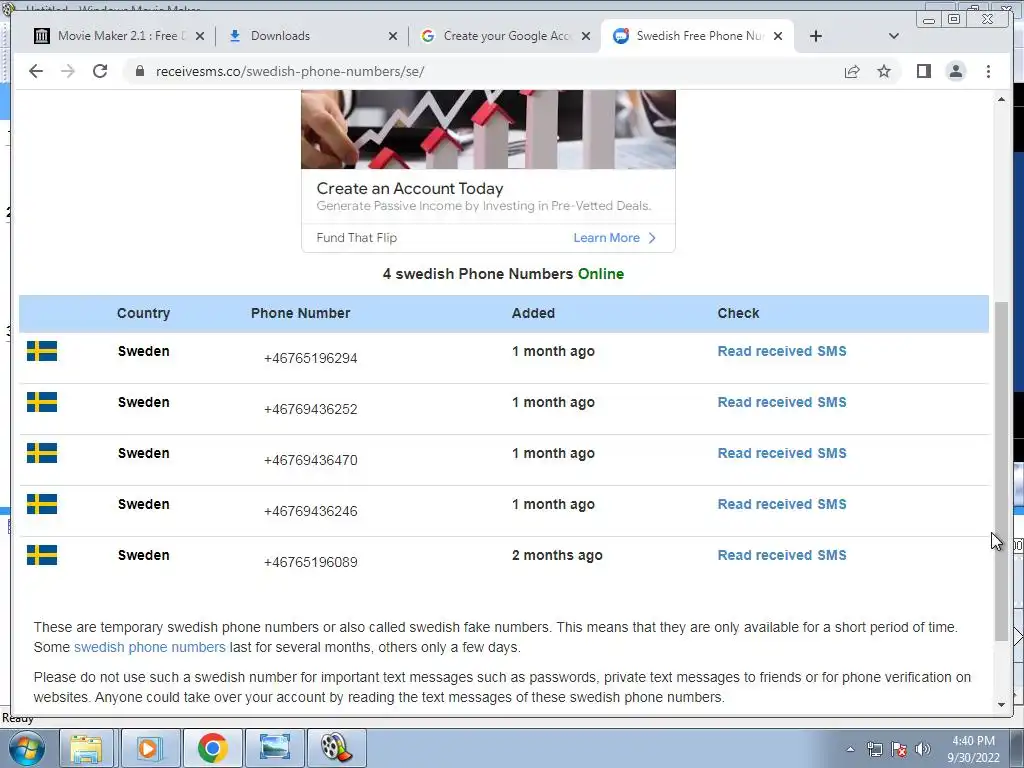Image resolution: width=1024 pixels, height=768 pixels.
Task: Click the page scrollbar down arrow
Action: (1001, 705)
